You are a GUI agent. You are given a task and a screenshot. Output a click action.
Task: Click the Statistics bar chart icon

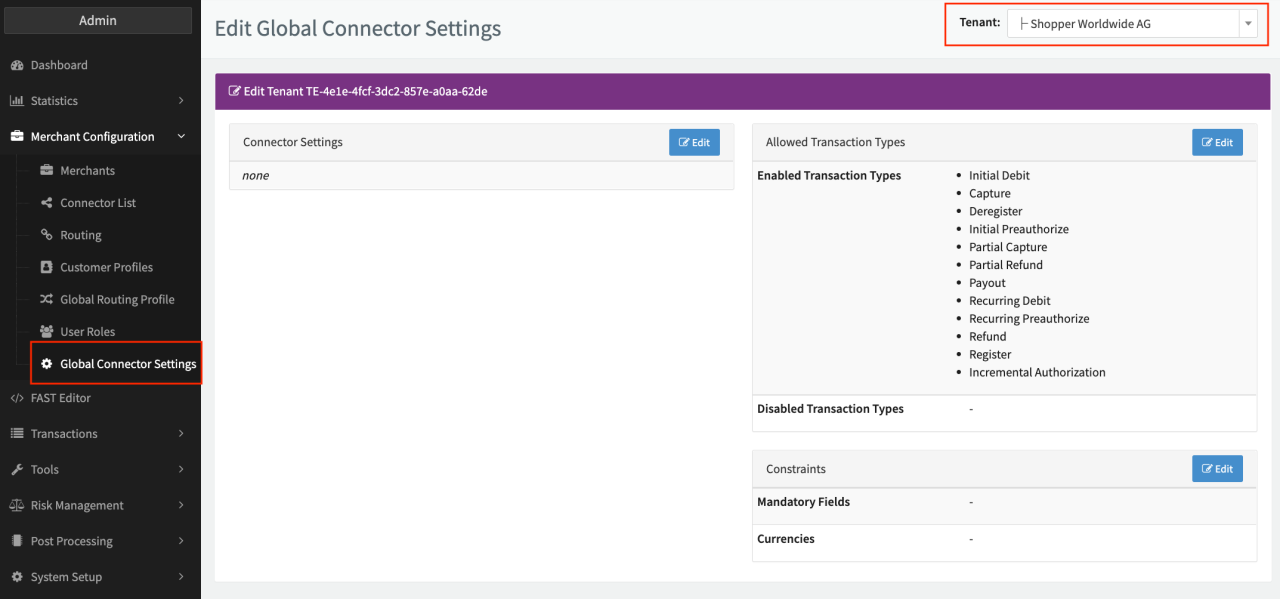point(17,101)
